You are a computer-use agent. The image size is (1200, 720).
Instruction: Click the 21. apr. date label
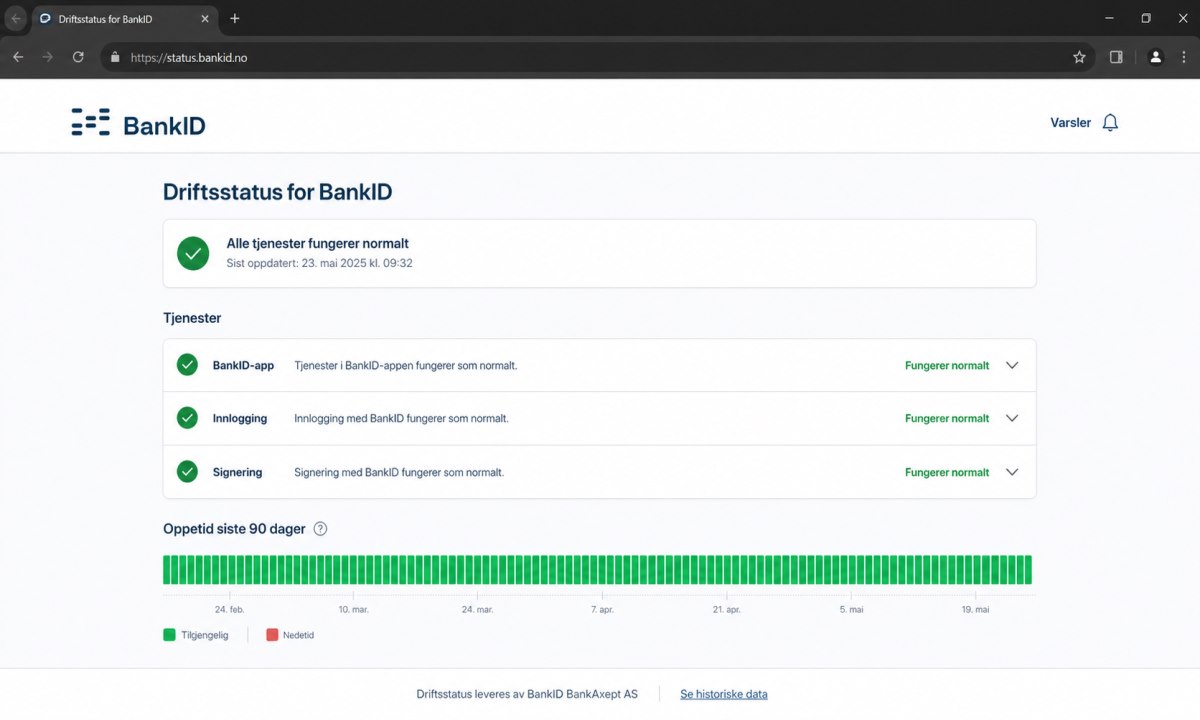point(726,609)
